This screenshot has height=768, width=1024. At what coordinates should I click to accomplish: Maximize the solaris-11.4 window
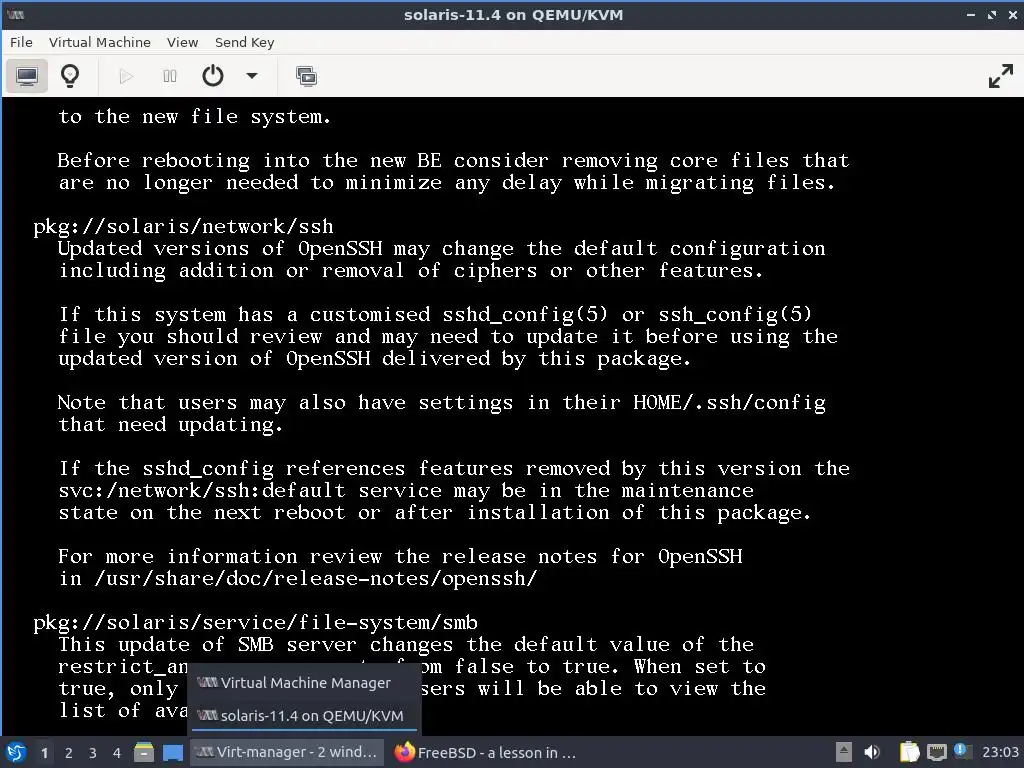click(992, 14)
